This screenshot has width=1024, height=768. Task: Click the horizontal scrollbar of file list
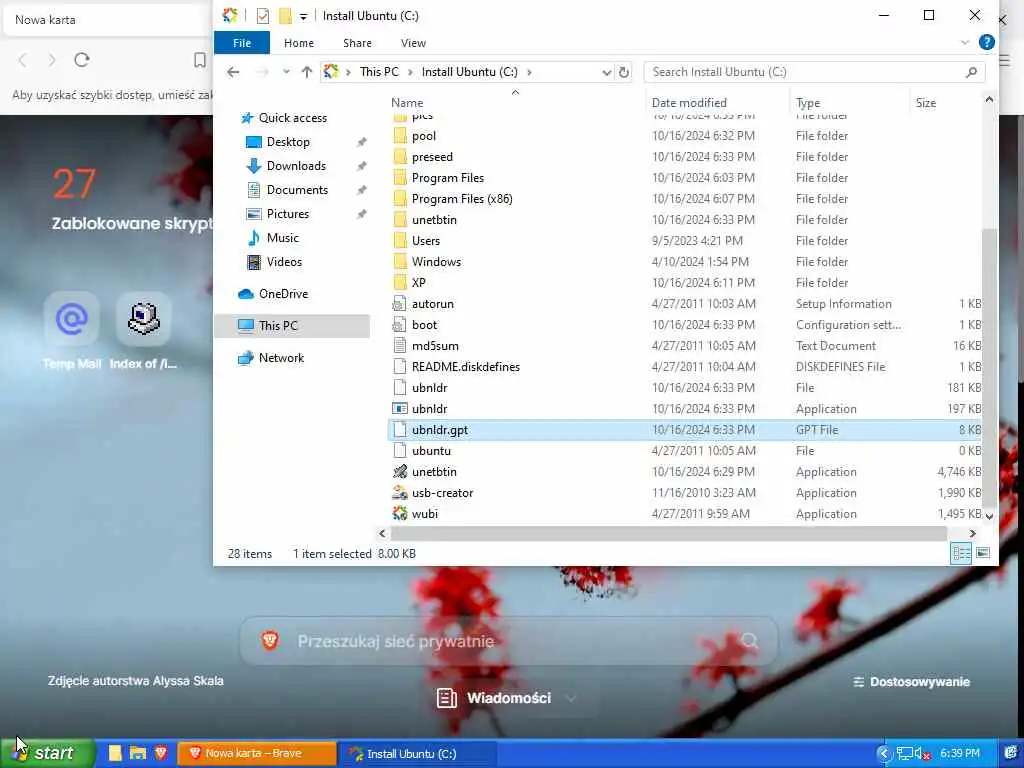[669, 534]
